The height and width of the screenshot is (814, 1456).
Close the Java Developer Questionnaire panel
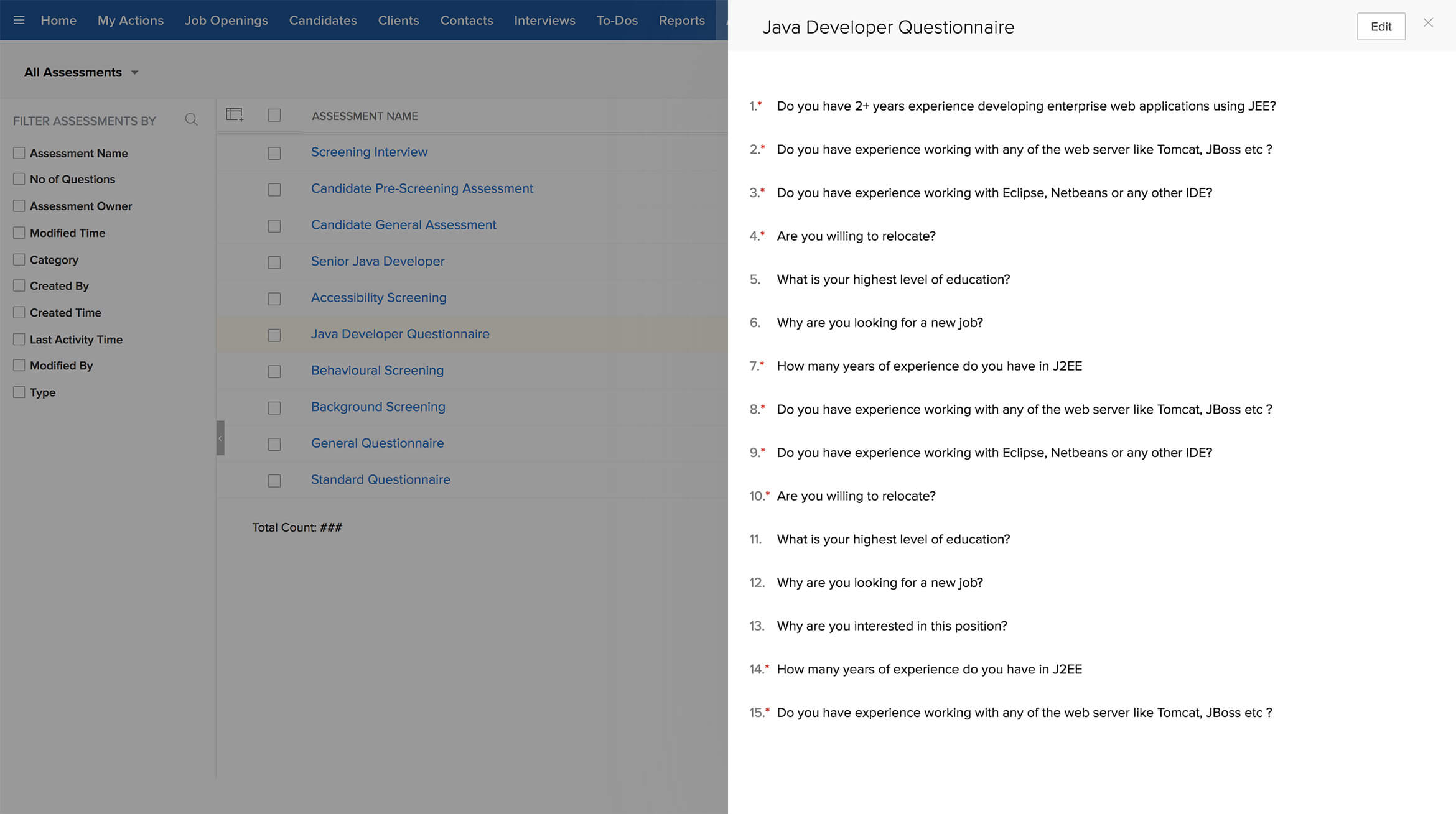tap(1428, 23)
